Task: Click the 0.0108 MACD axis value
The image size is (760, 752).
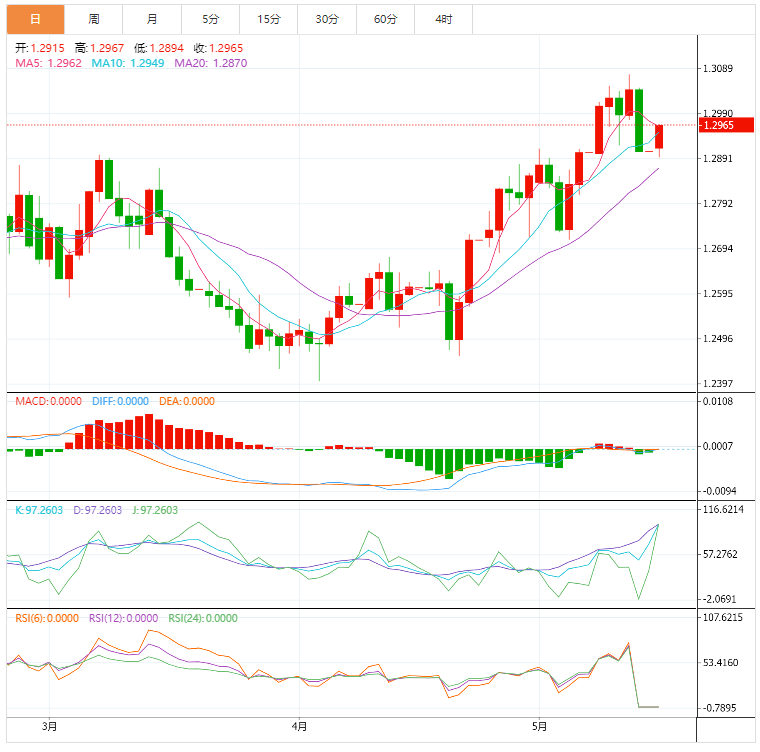Action: (x=718, y=401)
